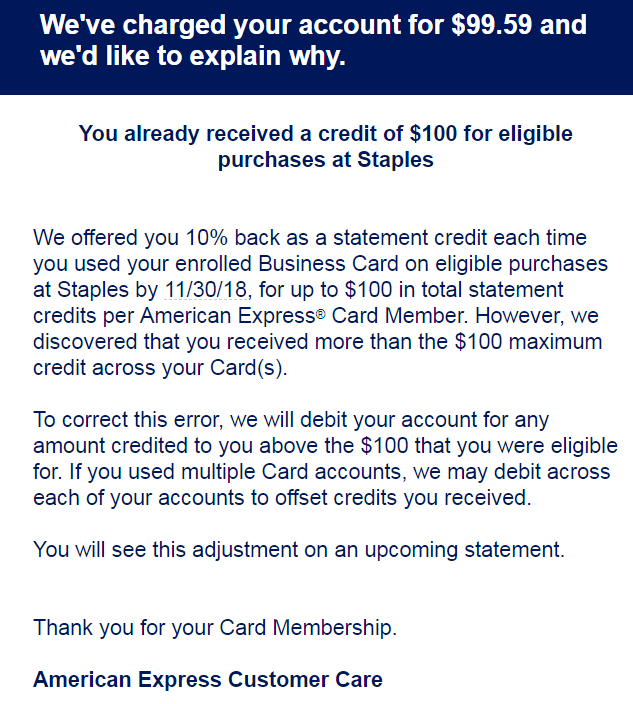This screenshot has width=633, height=704.
Task: Click the registered trademark symbol after Express
Action: 320,314
